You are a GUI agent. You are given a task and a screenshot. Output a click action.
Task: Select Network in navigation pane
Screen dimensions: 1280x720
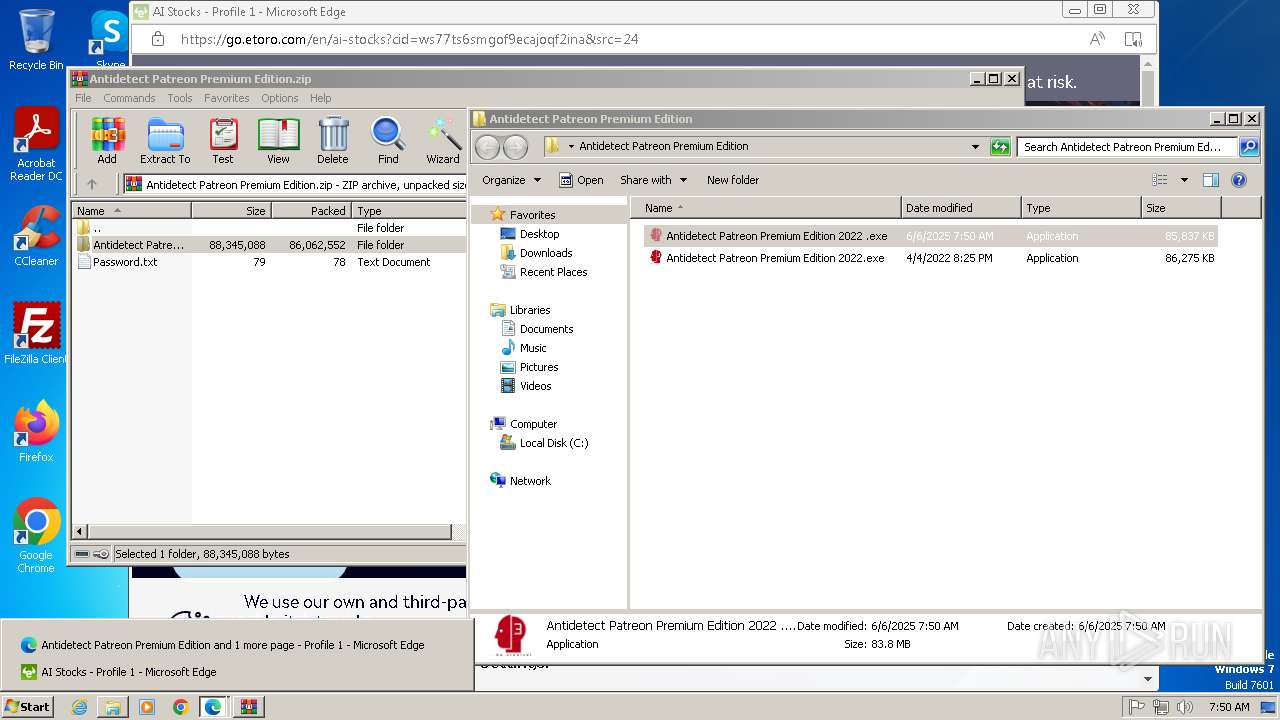tap(530, 481)
